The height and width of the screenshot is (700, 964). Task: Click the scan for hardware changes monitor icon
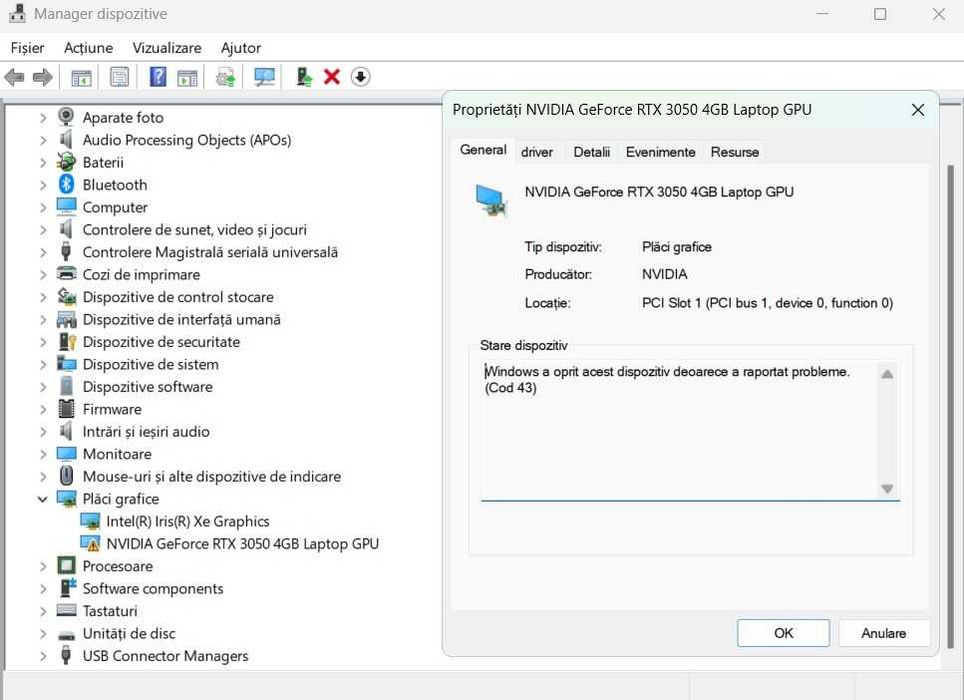tap(265, 77)
